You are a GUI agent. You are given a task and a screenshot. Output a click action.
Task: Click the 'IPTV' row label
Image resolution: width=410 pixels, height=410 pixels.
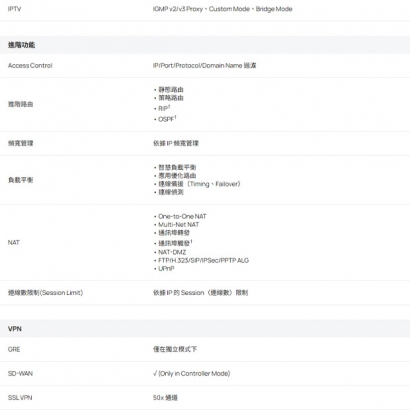14,9
